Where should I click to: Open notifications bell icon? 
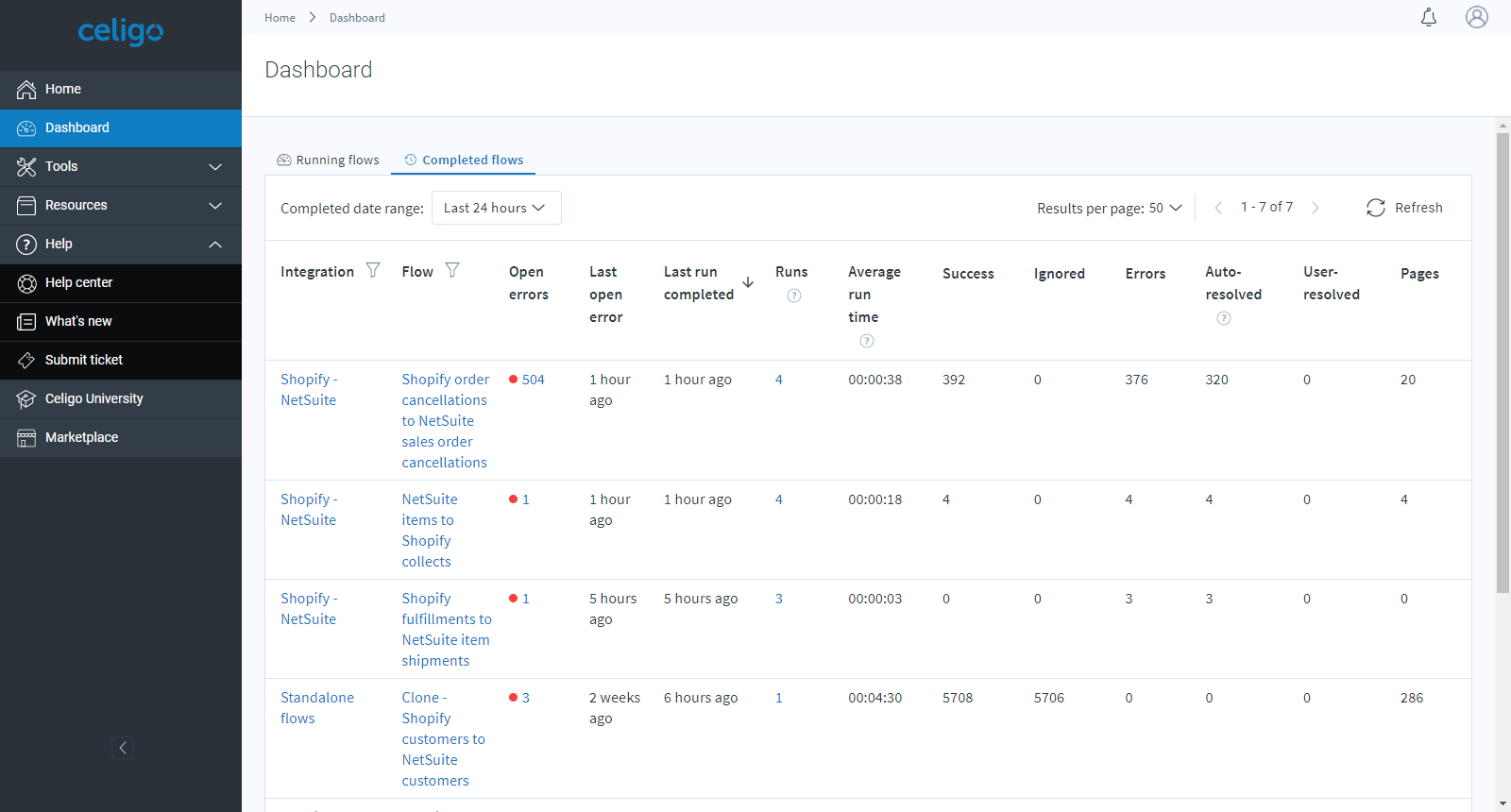1429,17
